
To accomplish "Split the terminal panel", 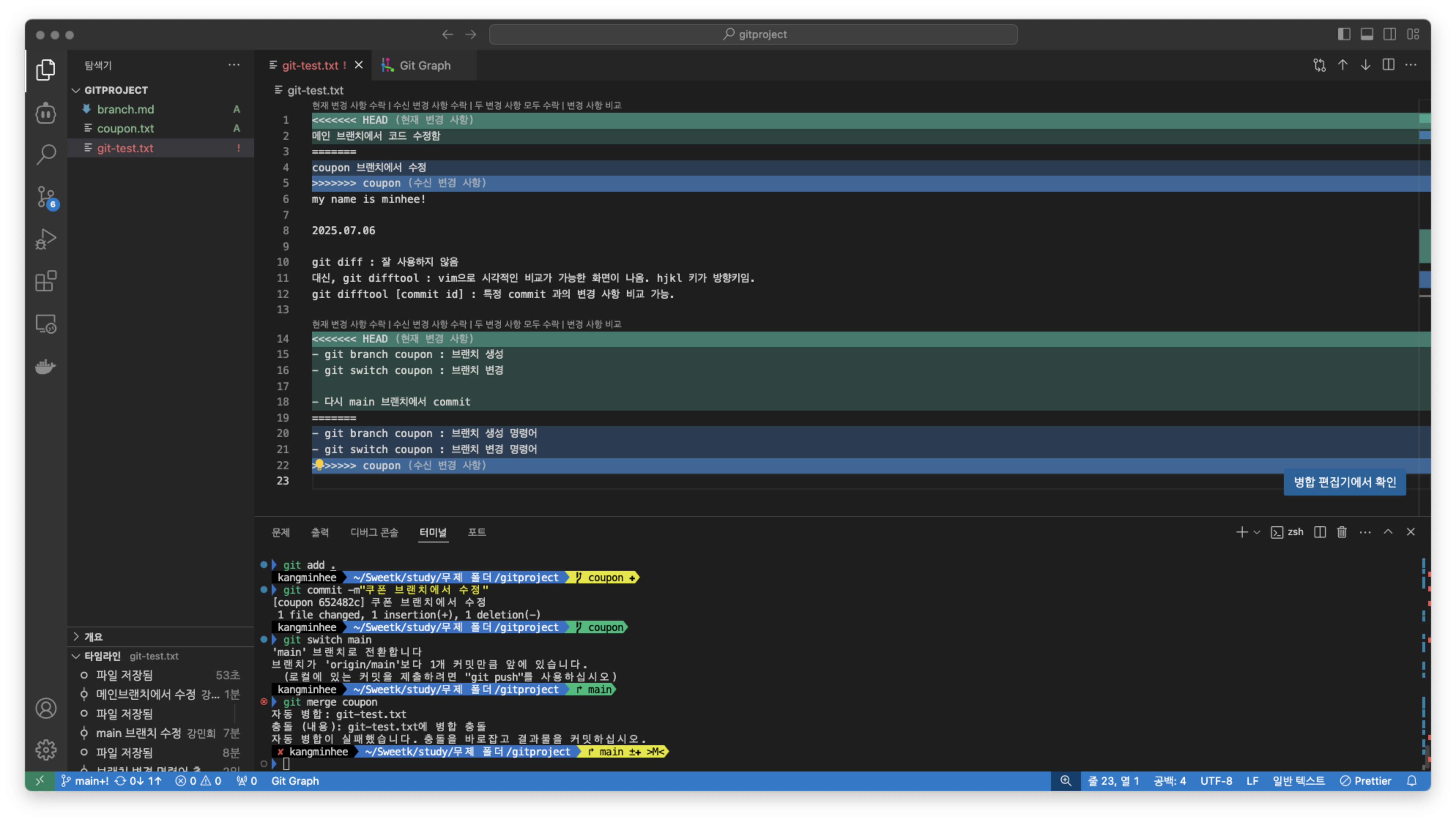I will 1320,532.
